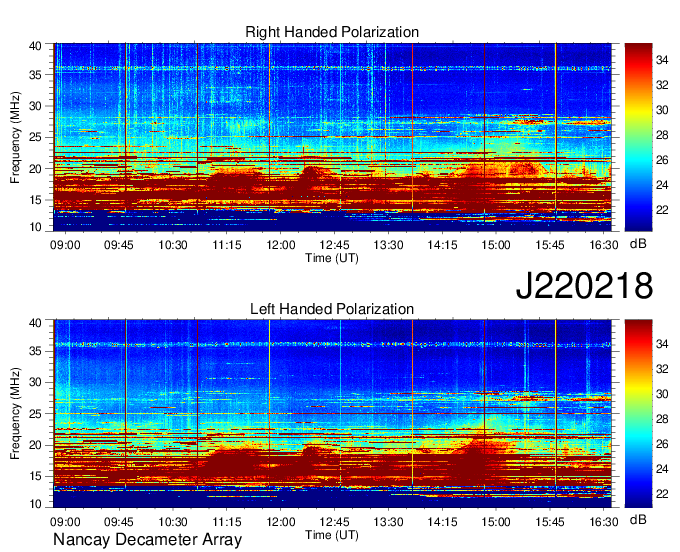Click 11:15 tick under Right Handed plot
Viewport: 680px width, 552px height.
(x=227, y=245)
